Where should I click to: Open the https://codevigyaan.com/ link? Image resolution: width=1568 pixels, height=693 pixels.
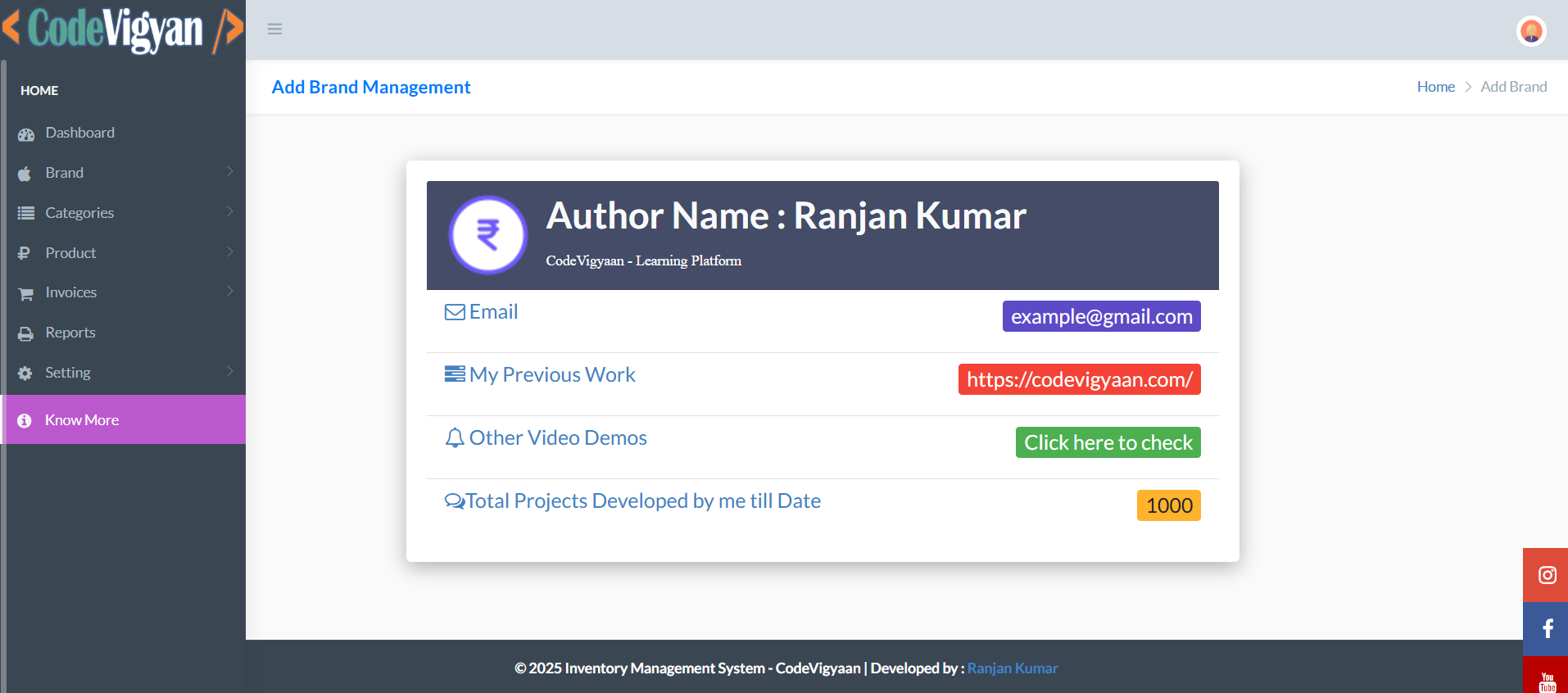click(x=1079, y=379)
